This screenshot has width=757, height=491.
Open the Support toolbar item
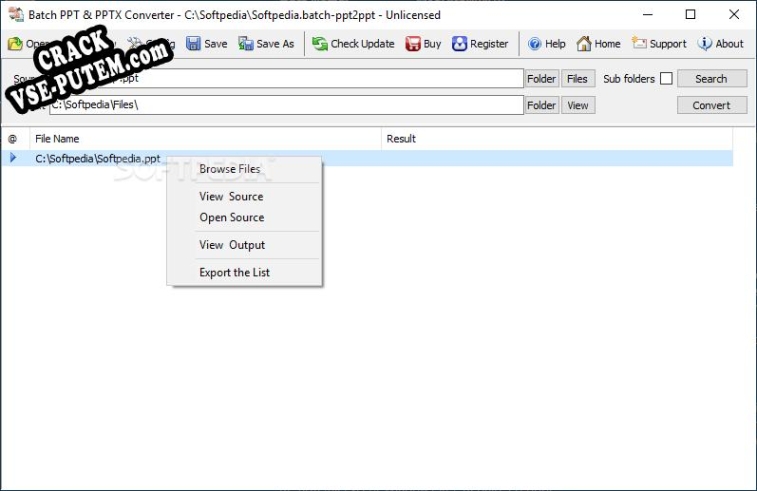639,44
